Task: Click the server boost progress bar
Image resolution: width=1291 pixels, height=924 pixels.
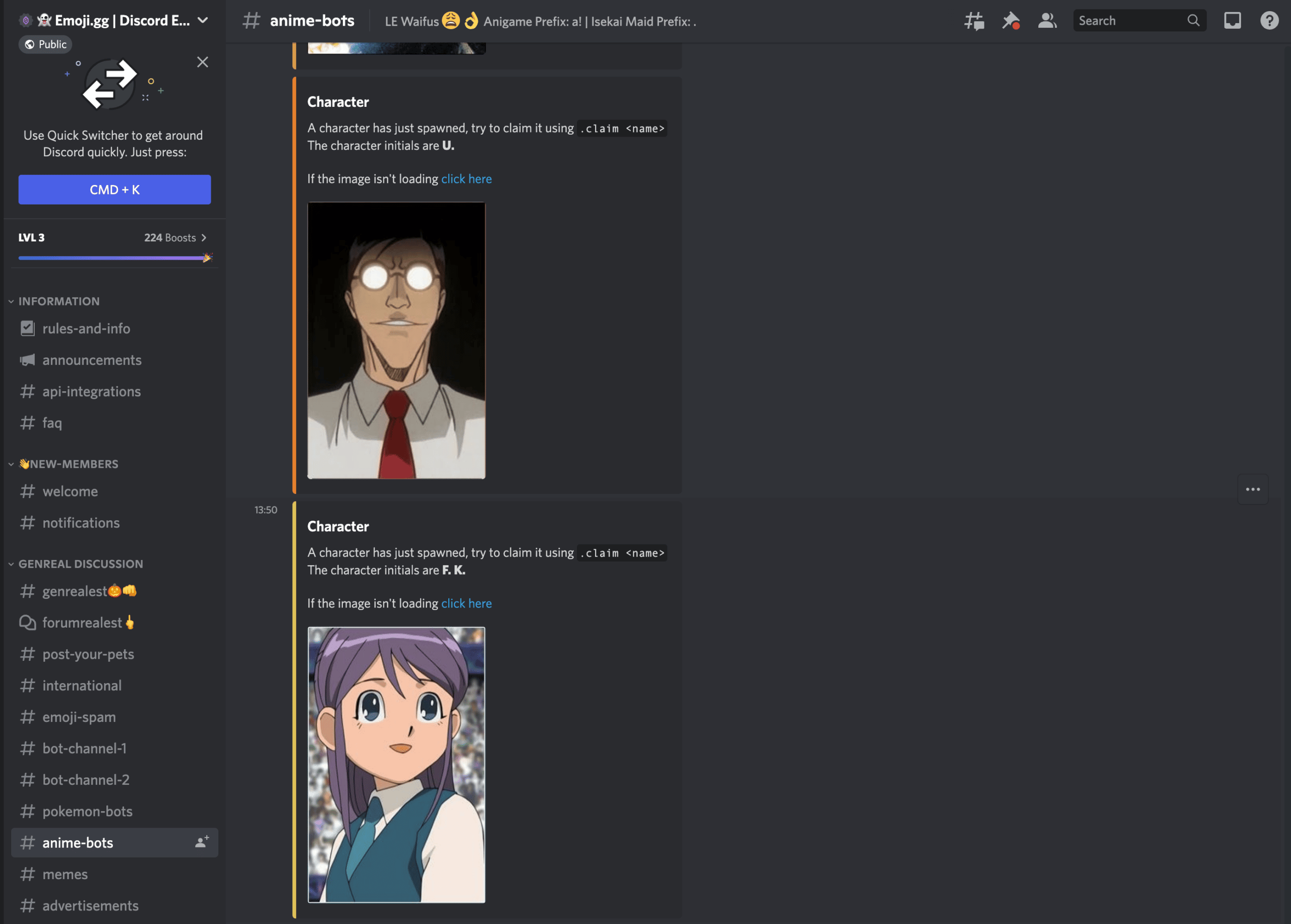Action: (112, 258)
